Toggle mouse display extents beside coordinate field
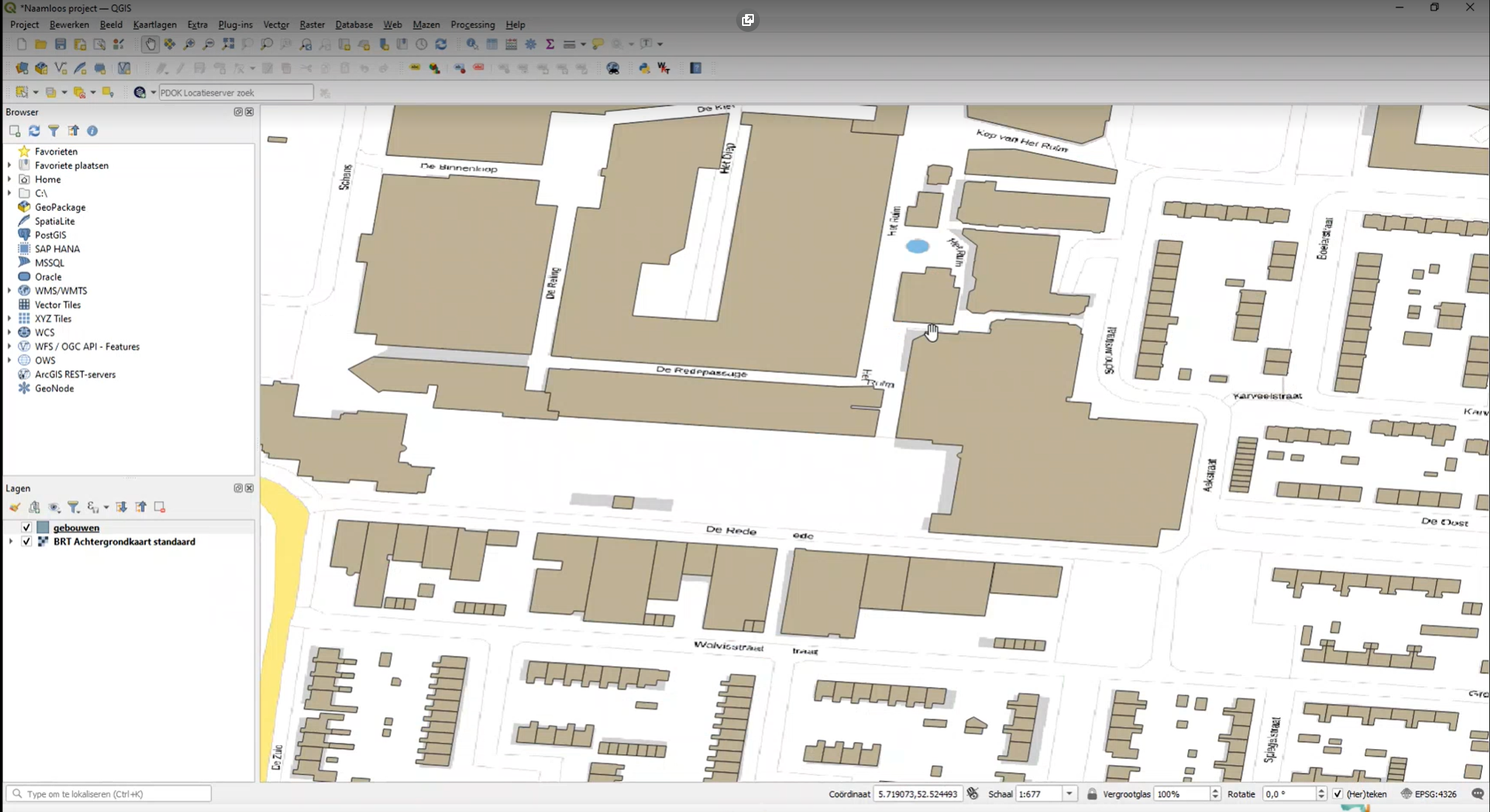 pyautogui.click(x=973, y=793)
